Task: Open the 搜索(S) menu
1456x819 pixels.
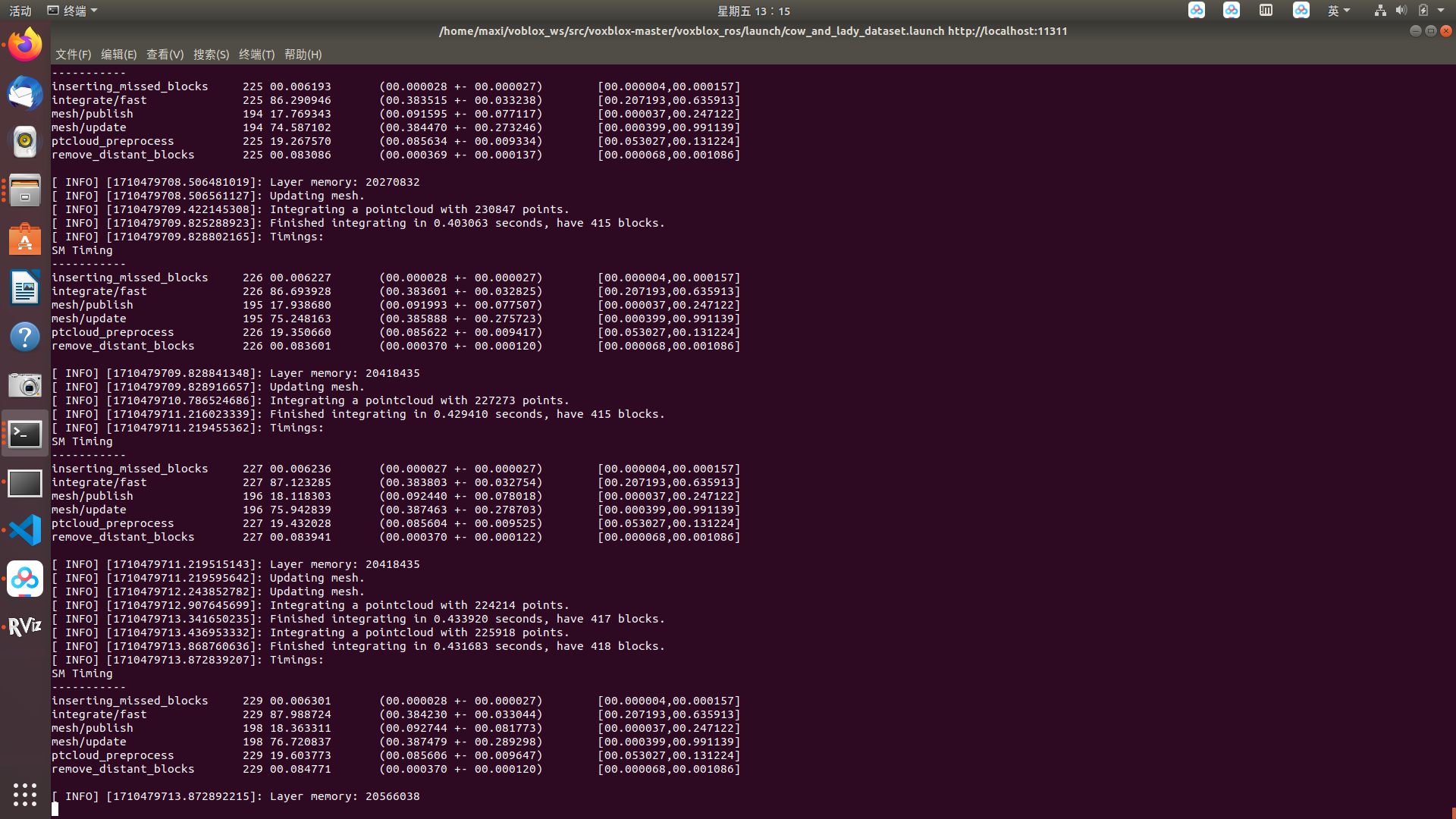Action: (211, 55)
